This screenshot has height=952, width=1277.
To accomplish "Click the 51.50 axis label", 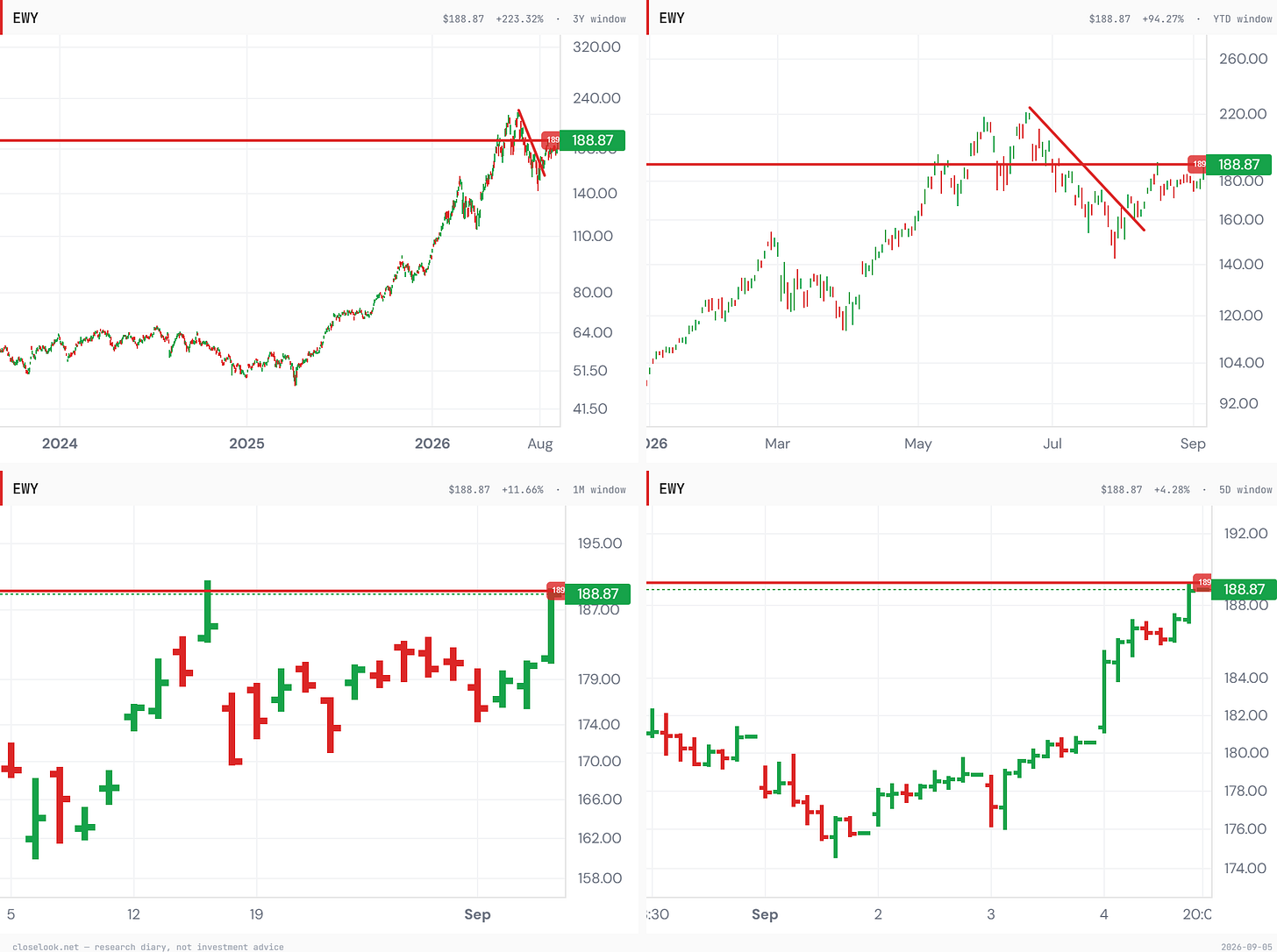I will 590,371.
